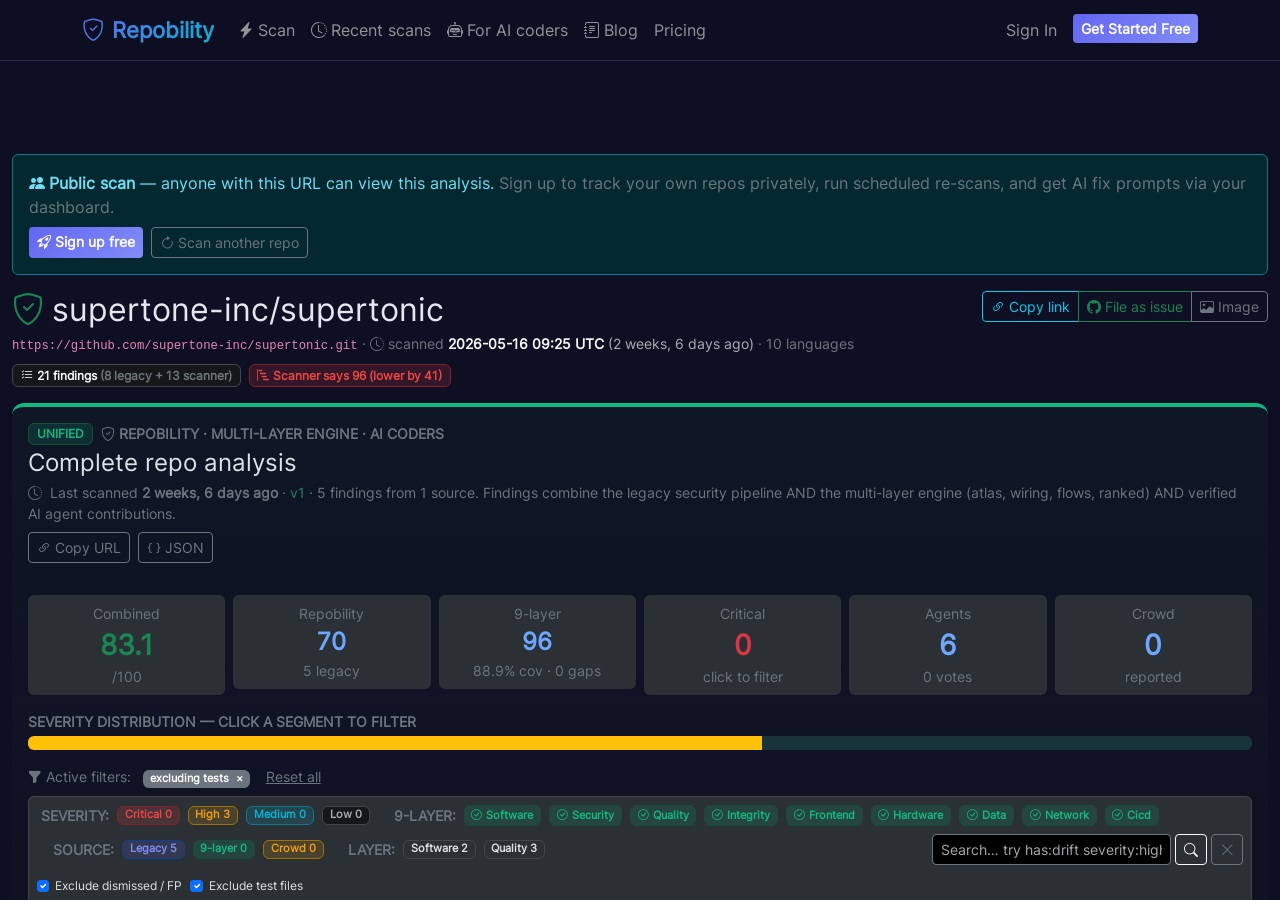The image size is (1280, 900).
Task: Uncheck Exclude dismissed / FP checkbox
Action: pyautogui.click(x=43, y=886)
